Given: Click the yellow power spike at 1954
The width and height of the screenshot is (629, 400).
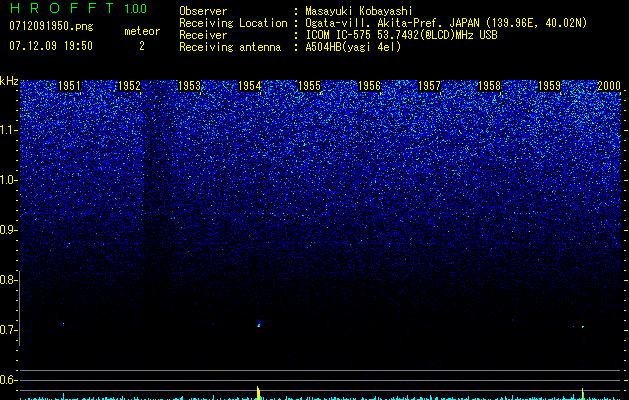Looking at the screenshot, I should click(258, 393).
